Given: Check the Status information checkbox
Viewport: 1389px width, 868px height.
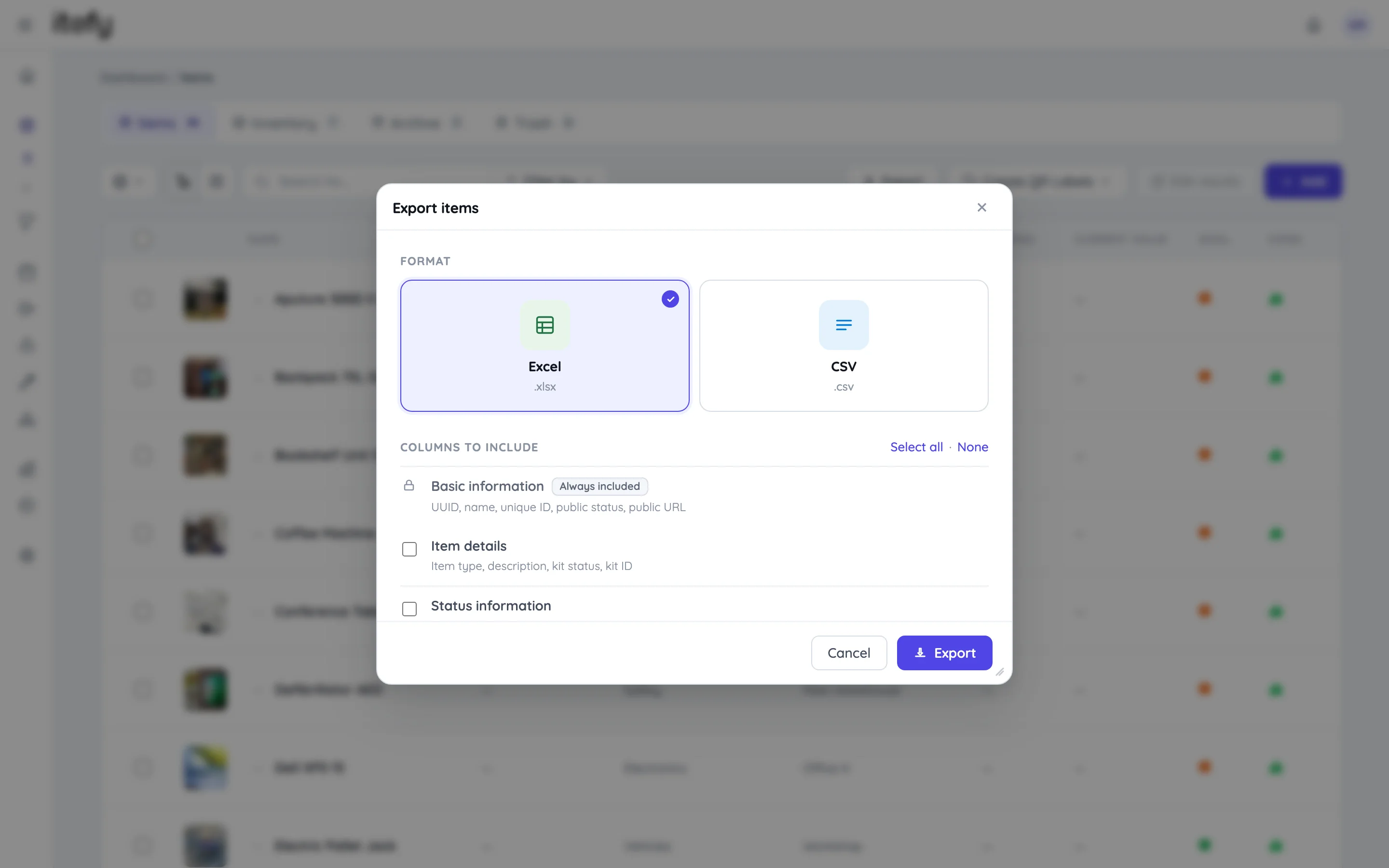Looking at the screenshot, I should pos(409,609).
